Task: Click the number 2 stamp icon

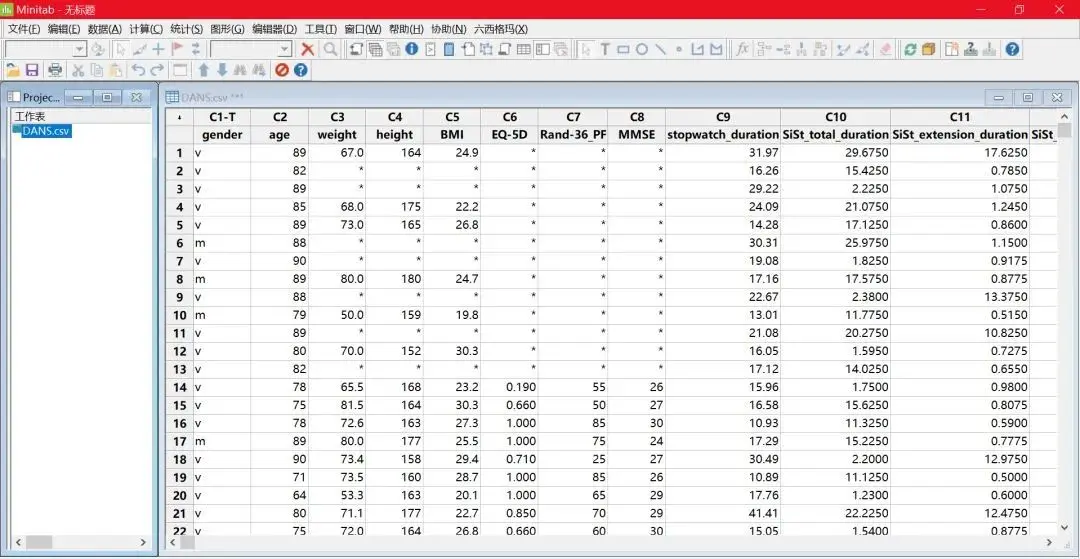Action: [970, 49]
